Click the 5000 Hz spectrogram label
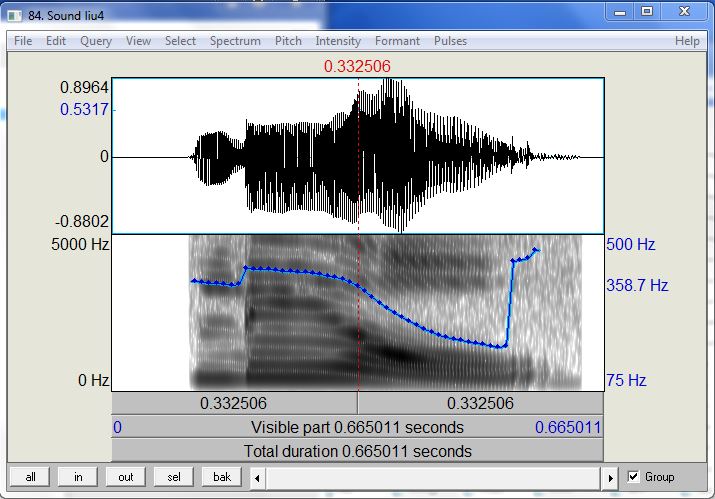The image size is (715, 499). coord(80,244)
